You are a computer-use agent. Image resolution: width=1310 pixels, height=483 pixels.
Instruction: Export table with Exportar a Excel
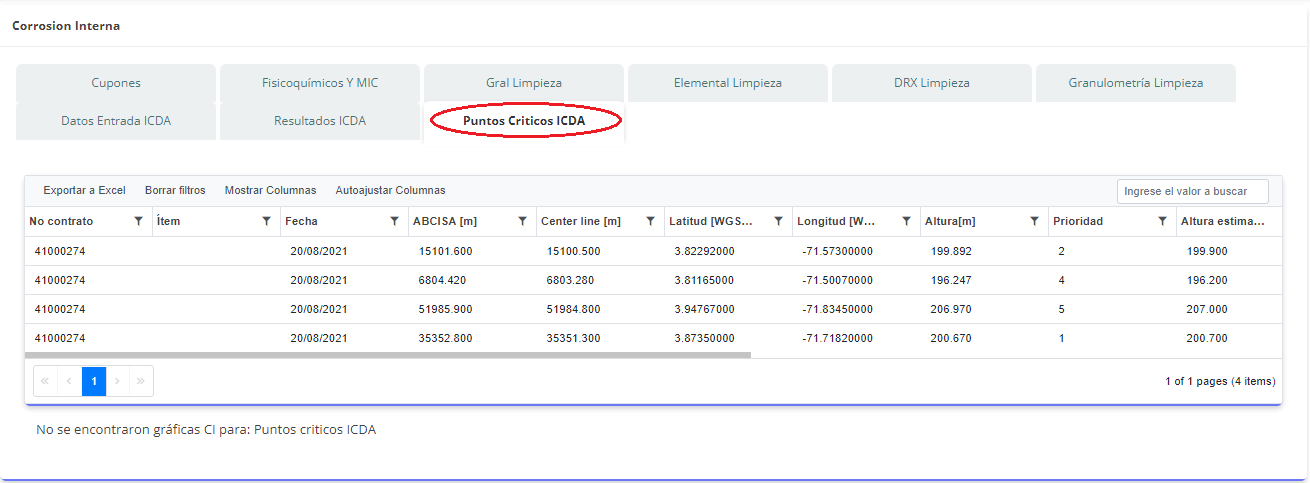[x=84, y=190]
